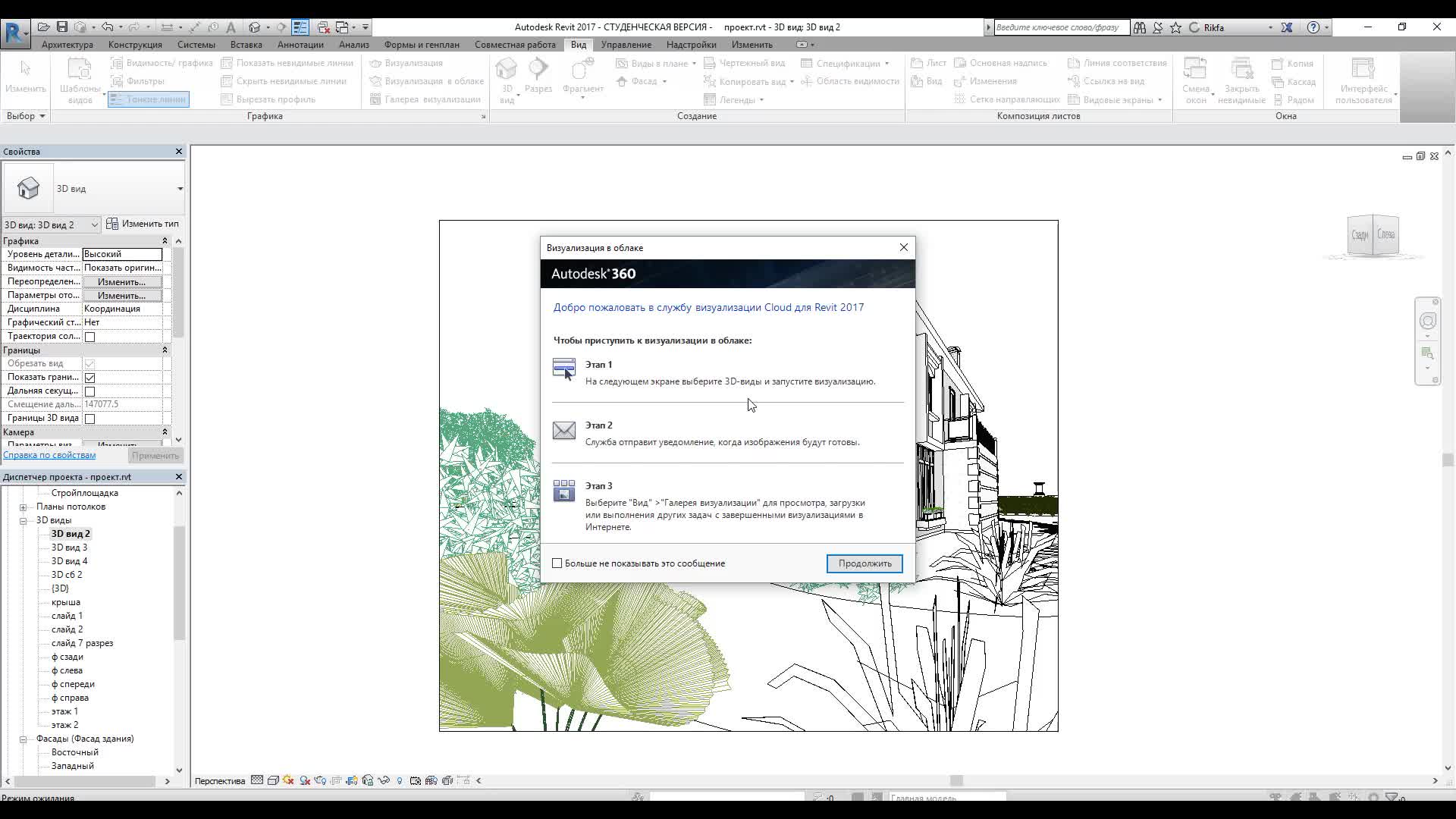The width and height of the screenshot is (1456, 819).
Task: Collapse the Графика properties group
Action: click(165, 241)
